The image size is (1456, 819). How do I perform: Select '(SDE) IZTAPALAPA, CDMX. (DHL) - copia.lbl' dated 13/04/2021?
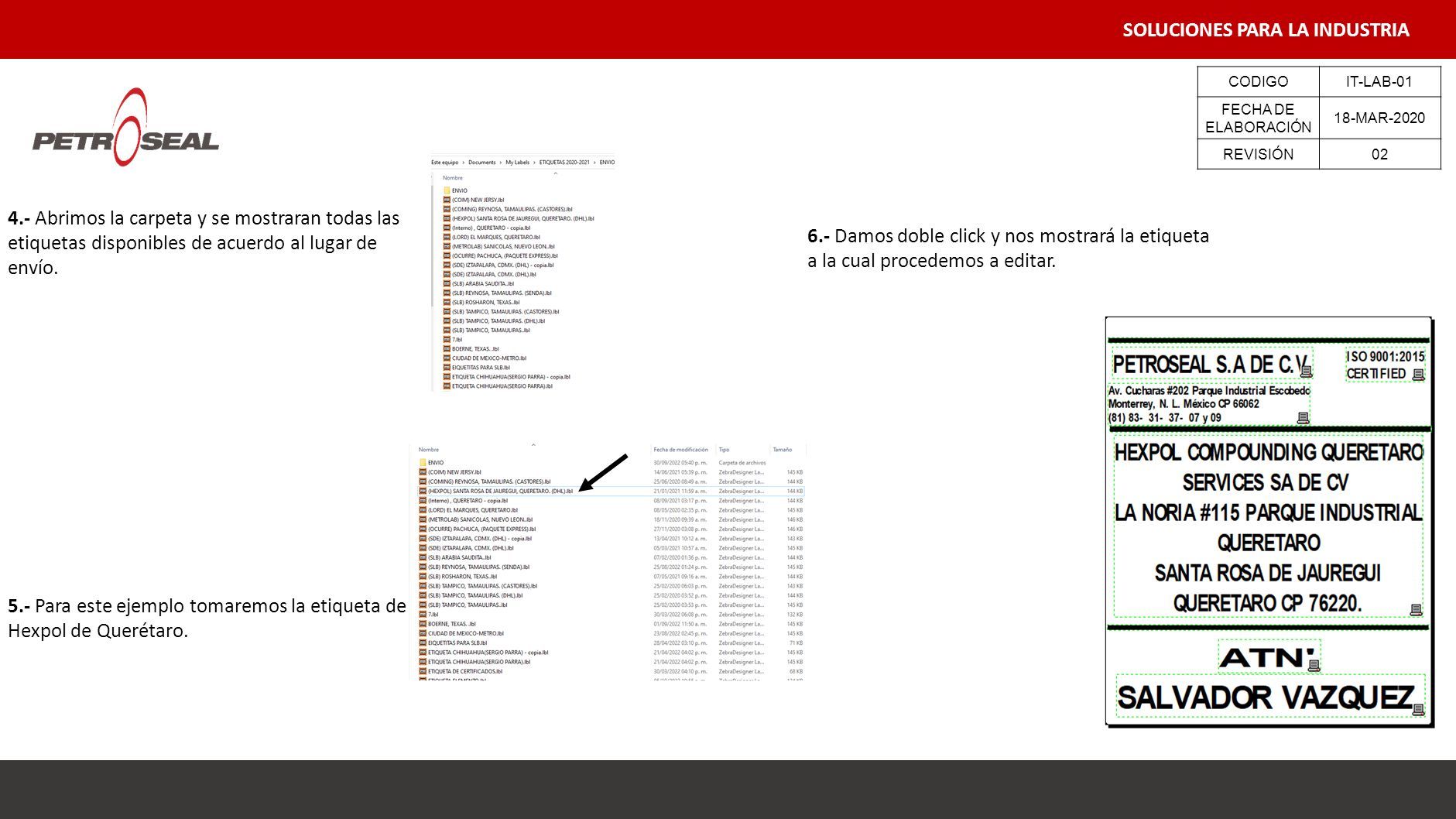click(479, 539)
